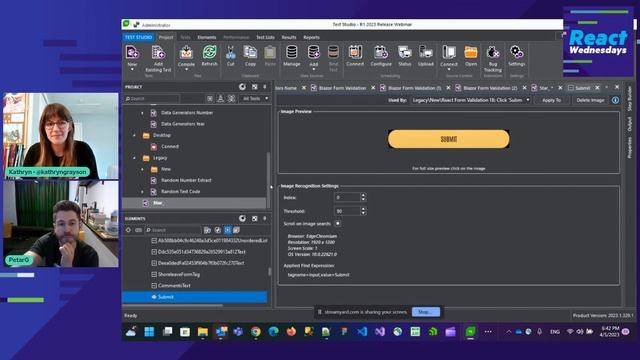Select the Connect test under Desktop
Image resolution: width=640 pixels, height=360 pixels.
[170, 147]
